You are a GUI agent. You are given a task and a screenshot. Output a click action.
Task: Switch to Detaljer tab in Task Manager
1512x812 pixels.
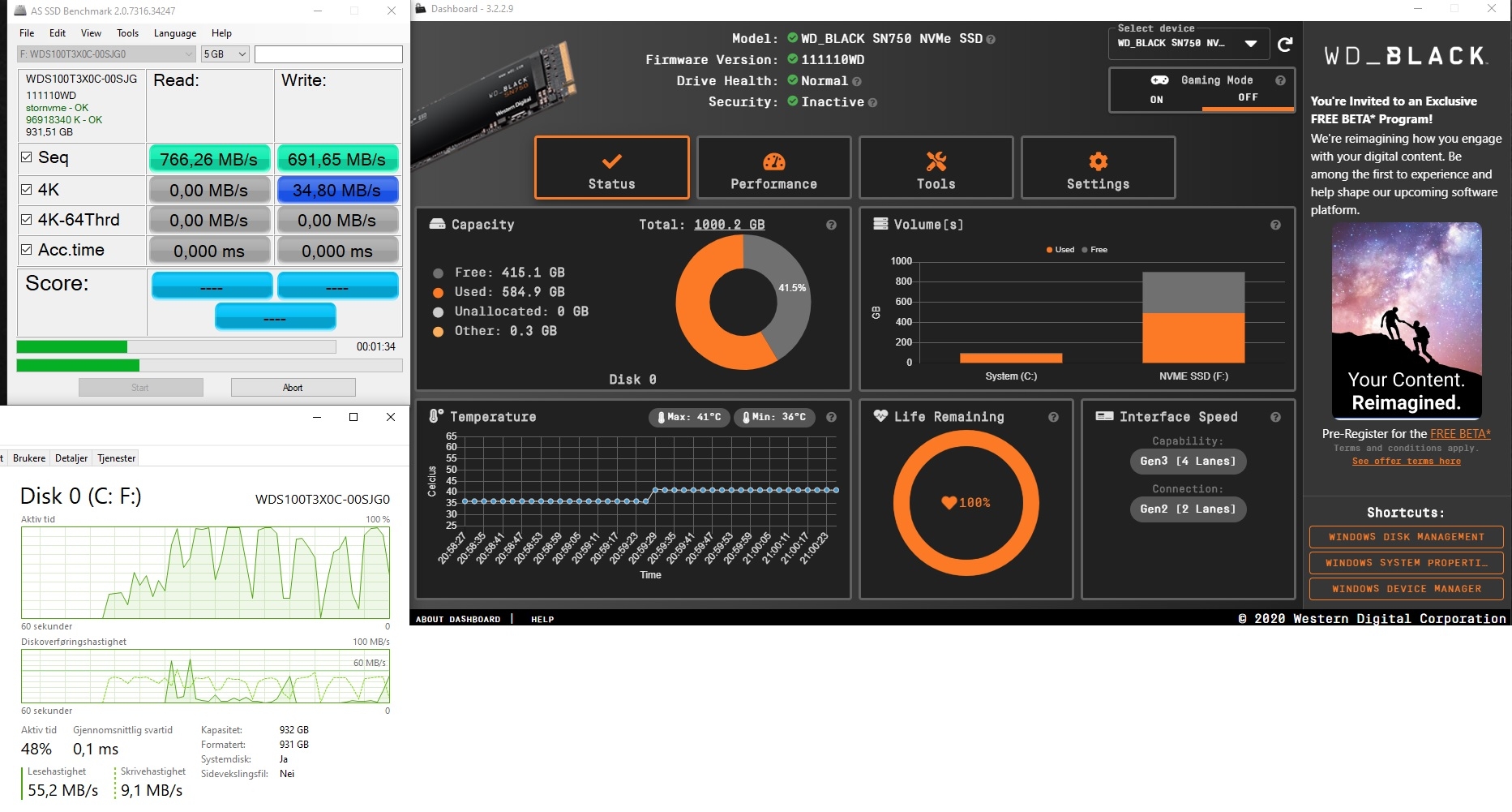[x=71, y=458]
